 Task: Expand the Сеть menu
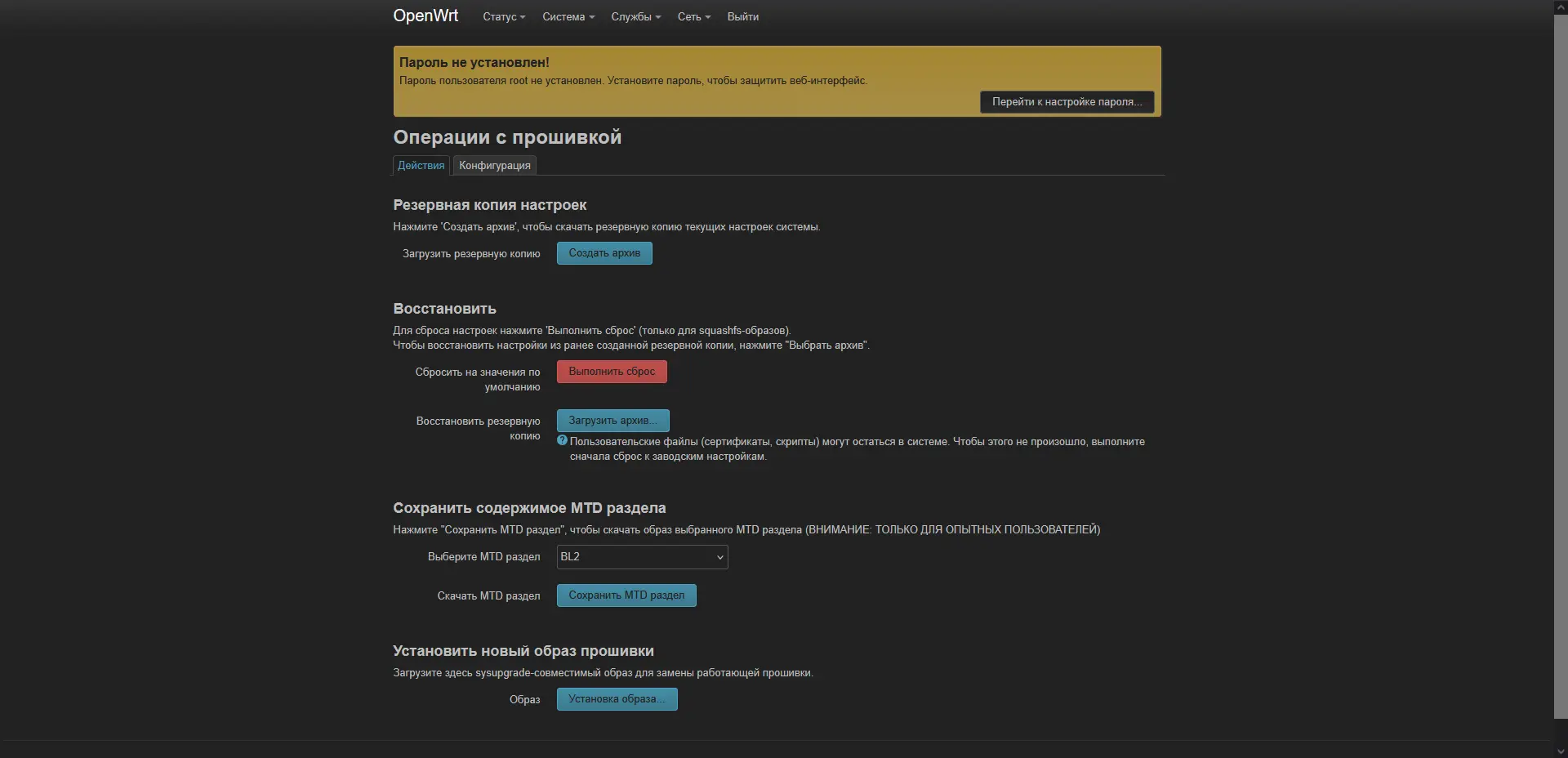point(693,16)
